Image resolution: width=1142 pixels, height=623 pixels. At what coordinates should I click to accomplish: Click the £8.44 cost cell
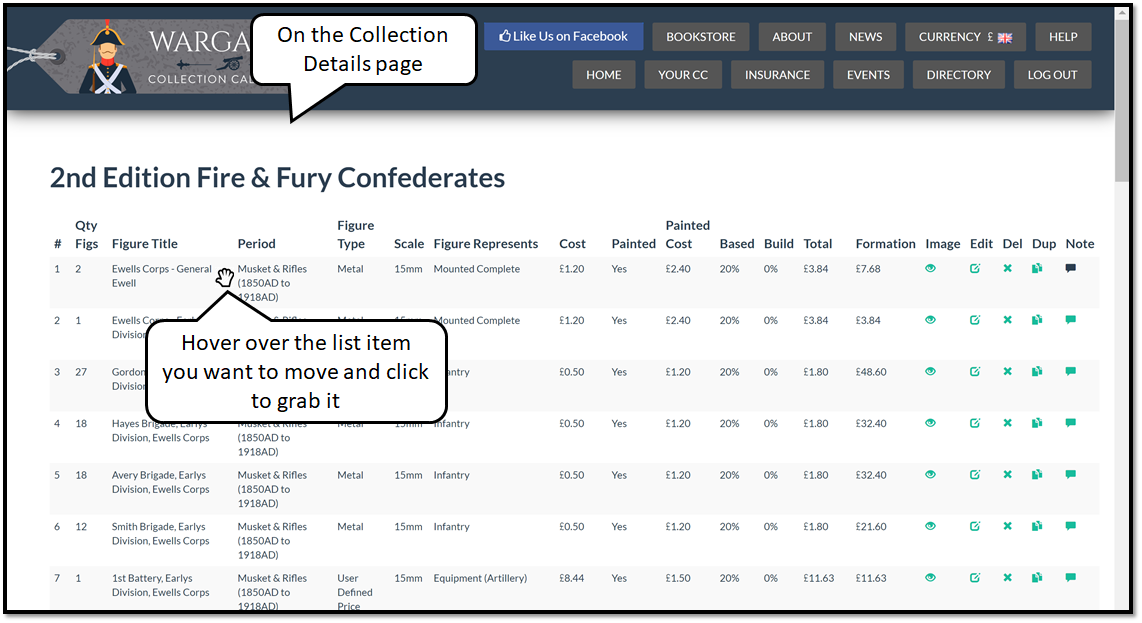click(572, 578)
